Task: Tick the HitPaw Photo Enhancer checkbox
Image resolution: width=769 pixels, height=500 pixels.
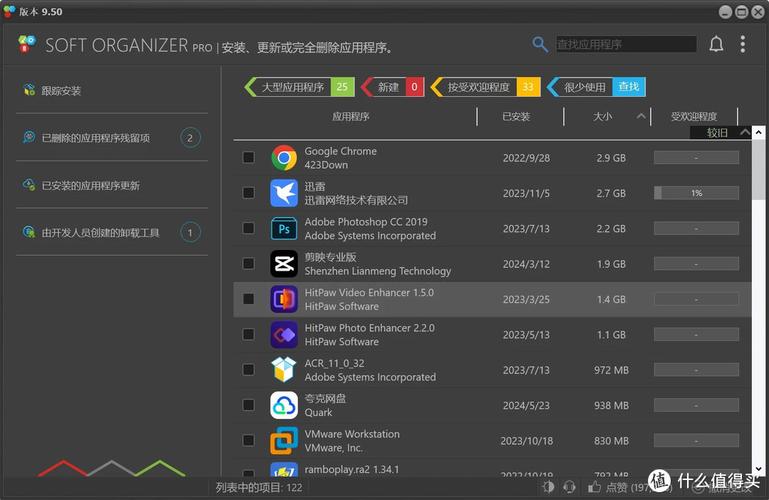Action: click(x=249, y=334)
